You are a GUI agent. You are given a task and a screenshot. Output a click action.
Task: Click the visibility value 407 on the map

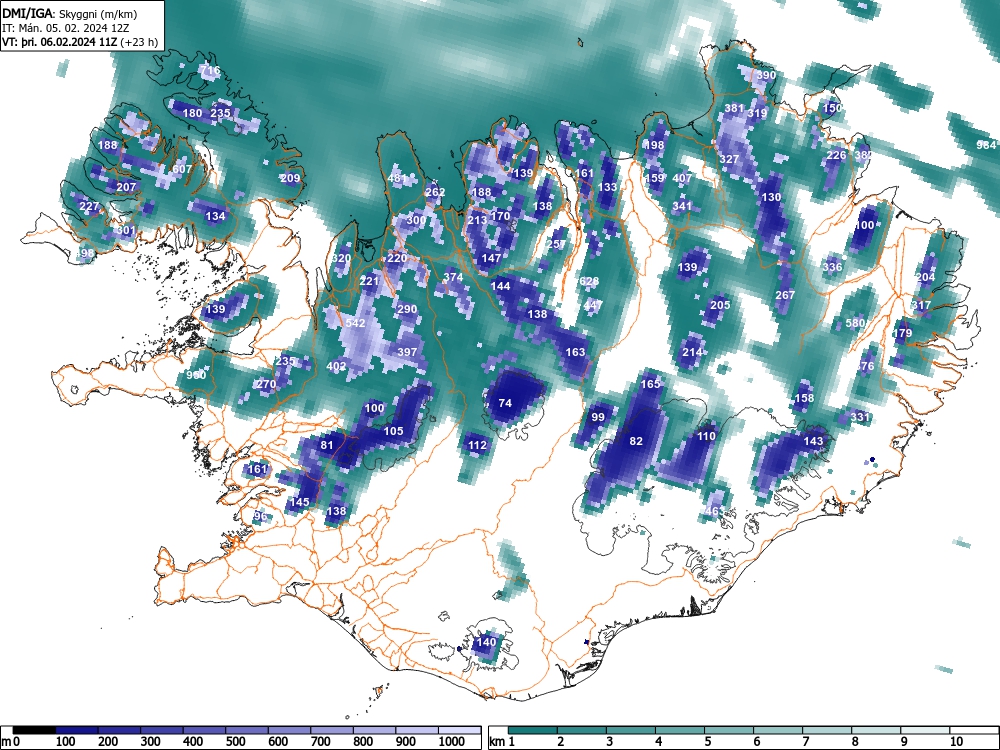click(x=682, y=178)
